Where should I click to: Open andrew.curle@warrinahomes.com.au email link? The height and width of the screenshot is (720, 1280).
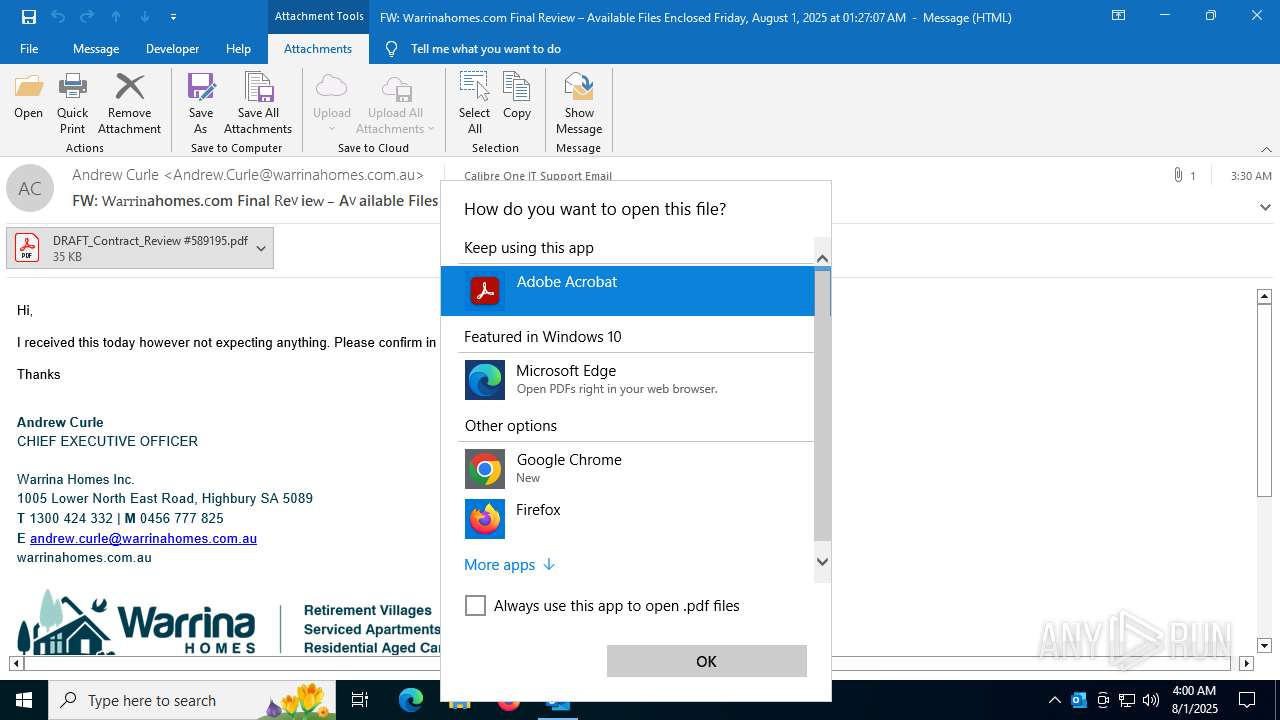pos(143,538)
